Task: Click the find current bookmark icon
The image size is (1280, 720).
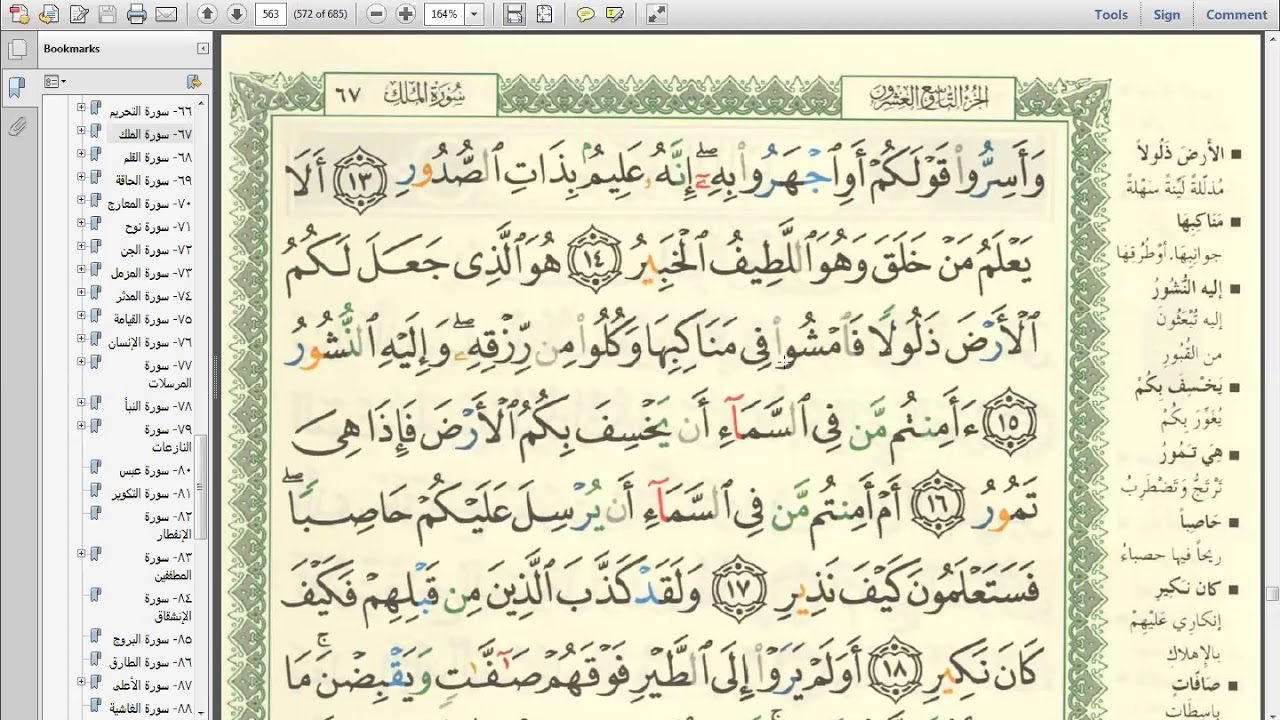Action: coord(194,81)
